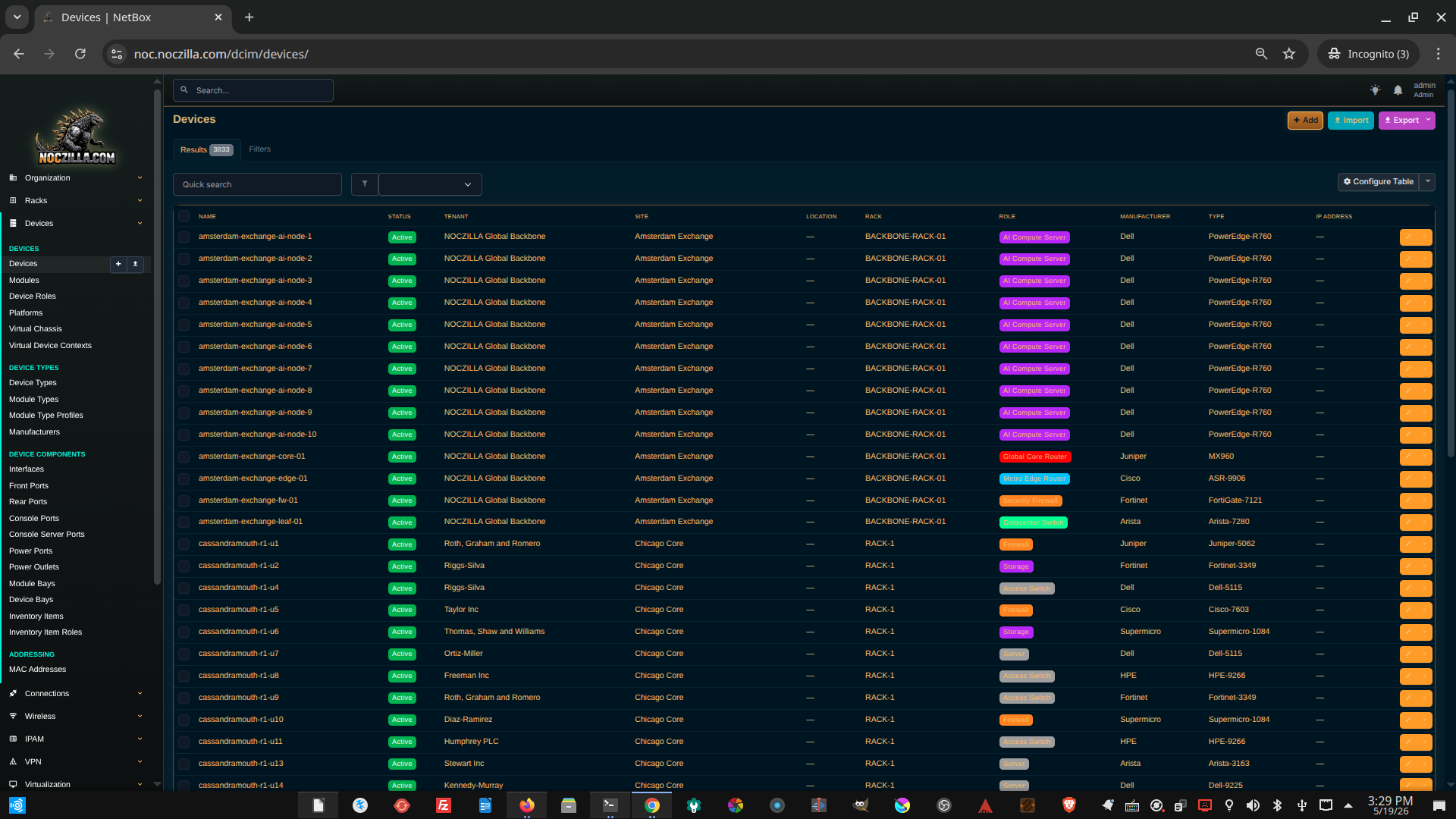Image resolution: width=1456 pixels, height=819 pixels.
Task: Click the filter funnel icon beside Quick search
Action: (x=365, y=184)
